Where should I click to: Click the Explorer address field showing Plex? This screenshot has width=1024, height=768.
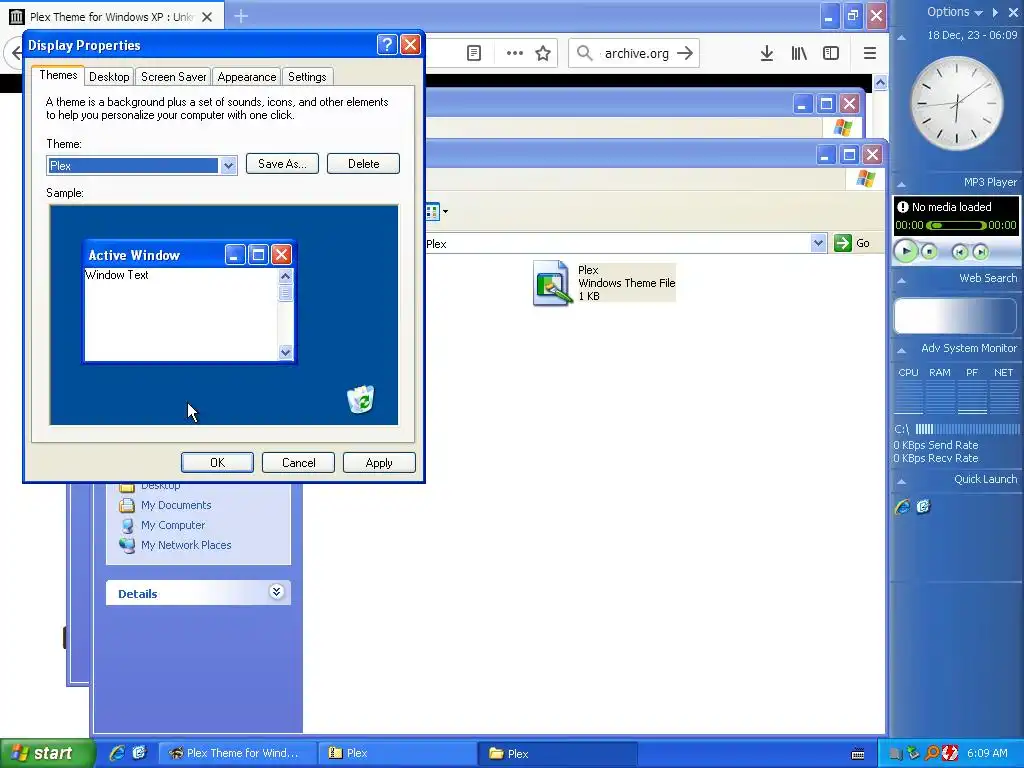[x=617, y=244]
